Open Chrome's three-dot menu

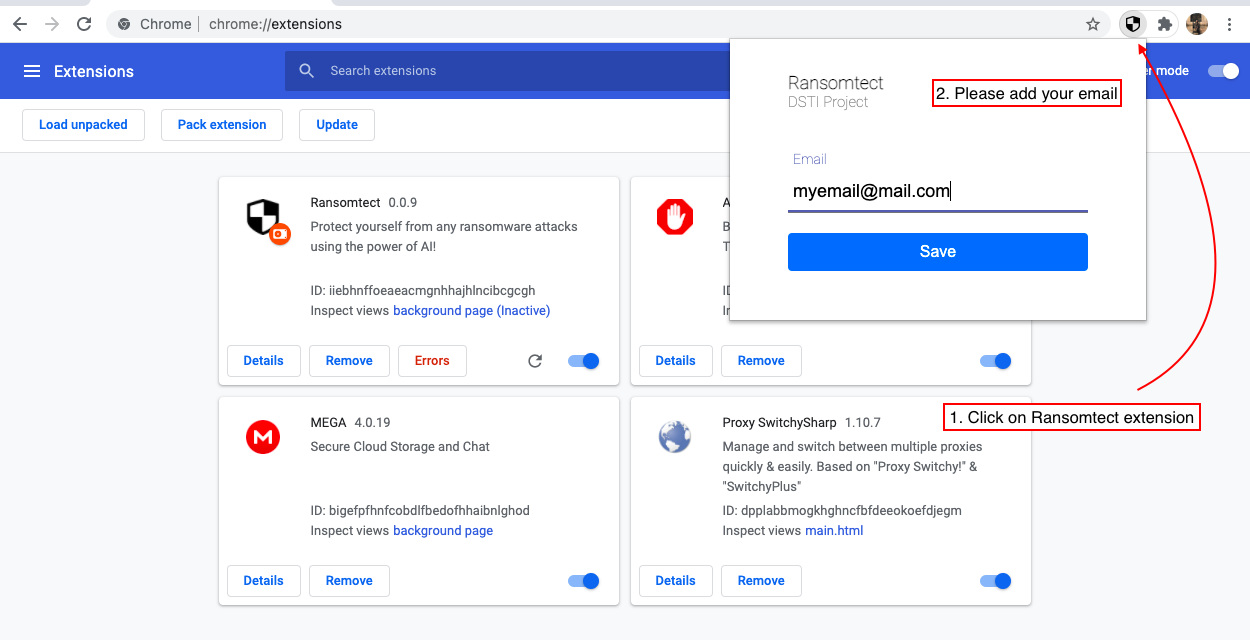coord(1229,24)
